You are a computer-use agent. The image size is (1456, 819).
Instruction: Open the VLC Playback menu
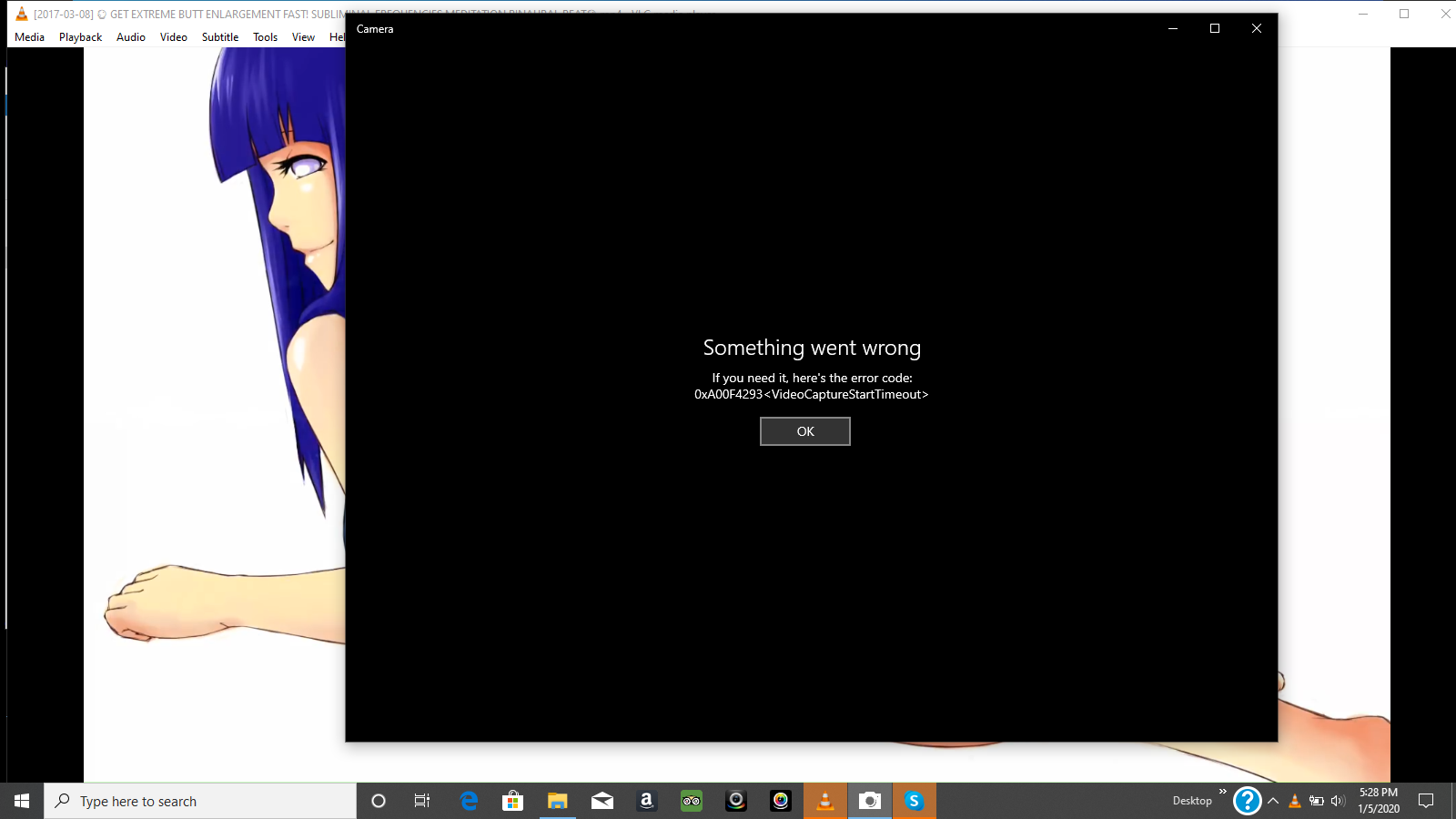(x=80, y=37)
